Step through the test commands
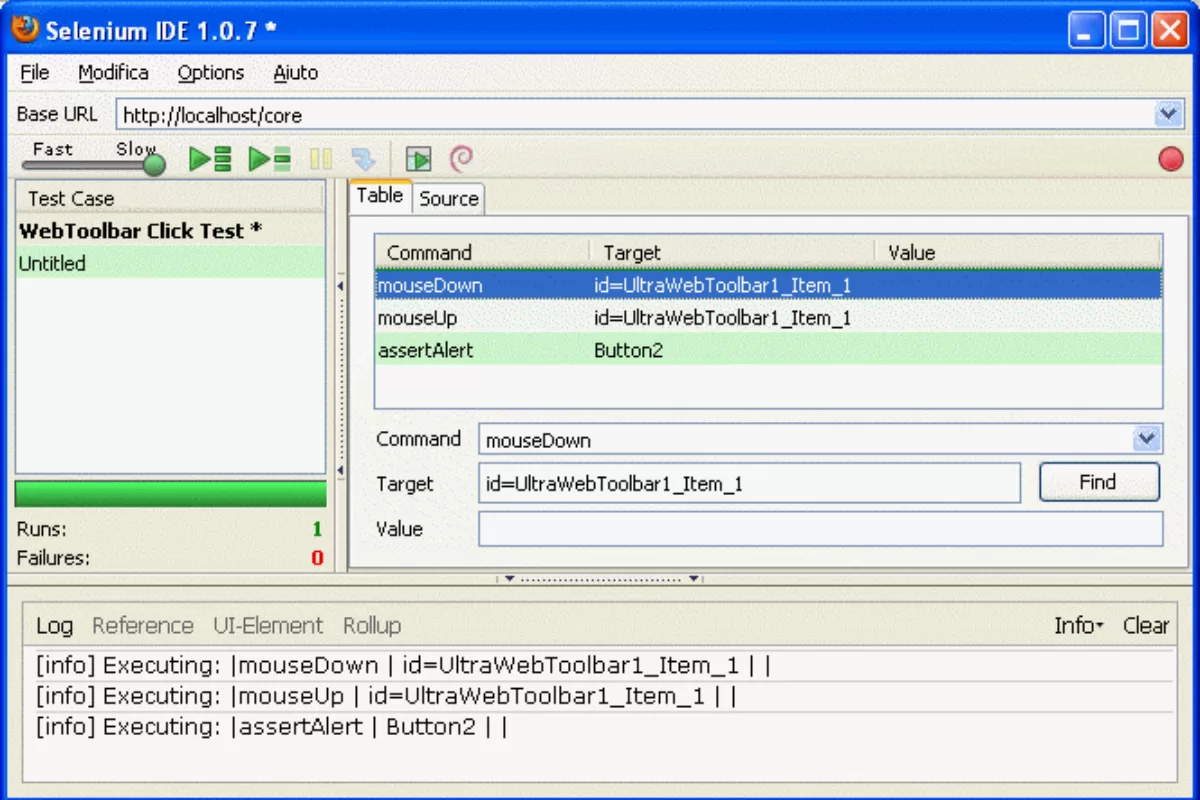The height and width of the screenshot is (800, 1200). pyautogui.click(x=363, y=158)
